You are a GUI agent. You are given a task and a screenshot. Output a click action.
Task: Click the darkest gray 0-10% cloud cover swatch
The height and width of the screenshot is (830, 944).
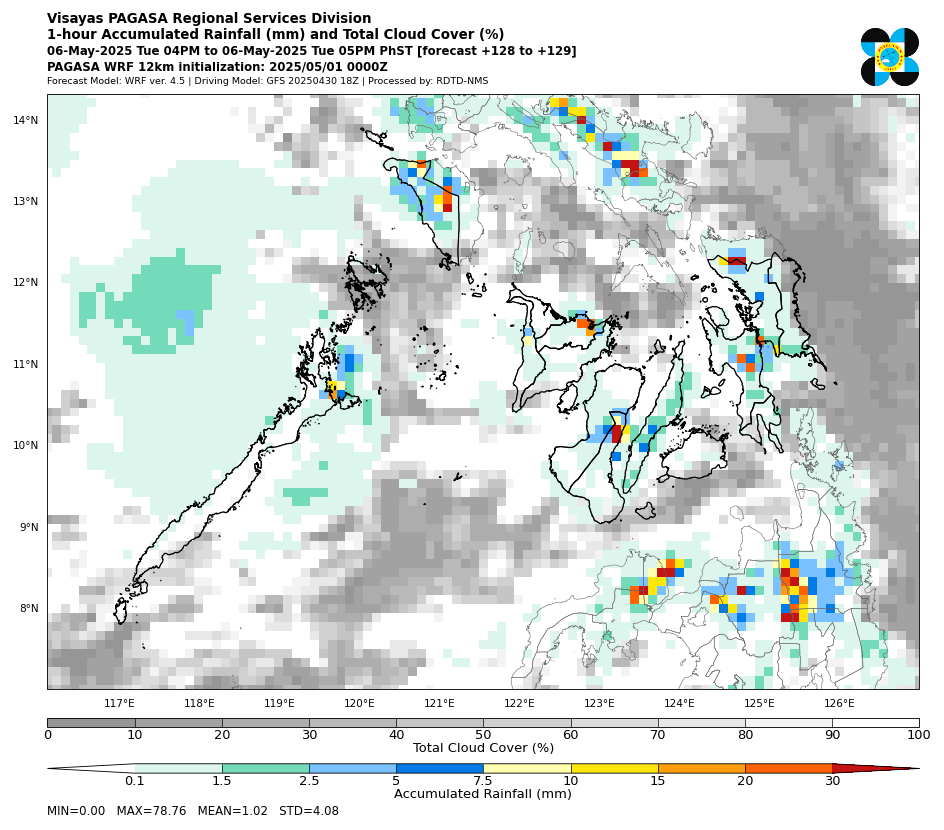(92, 723)
